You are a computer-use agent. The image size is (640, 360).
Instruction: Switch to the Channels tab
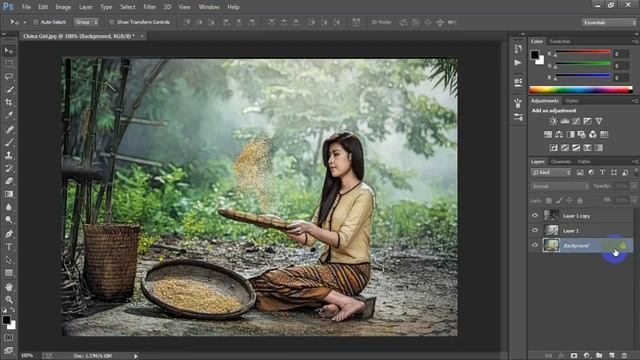coord(561,162)
